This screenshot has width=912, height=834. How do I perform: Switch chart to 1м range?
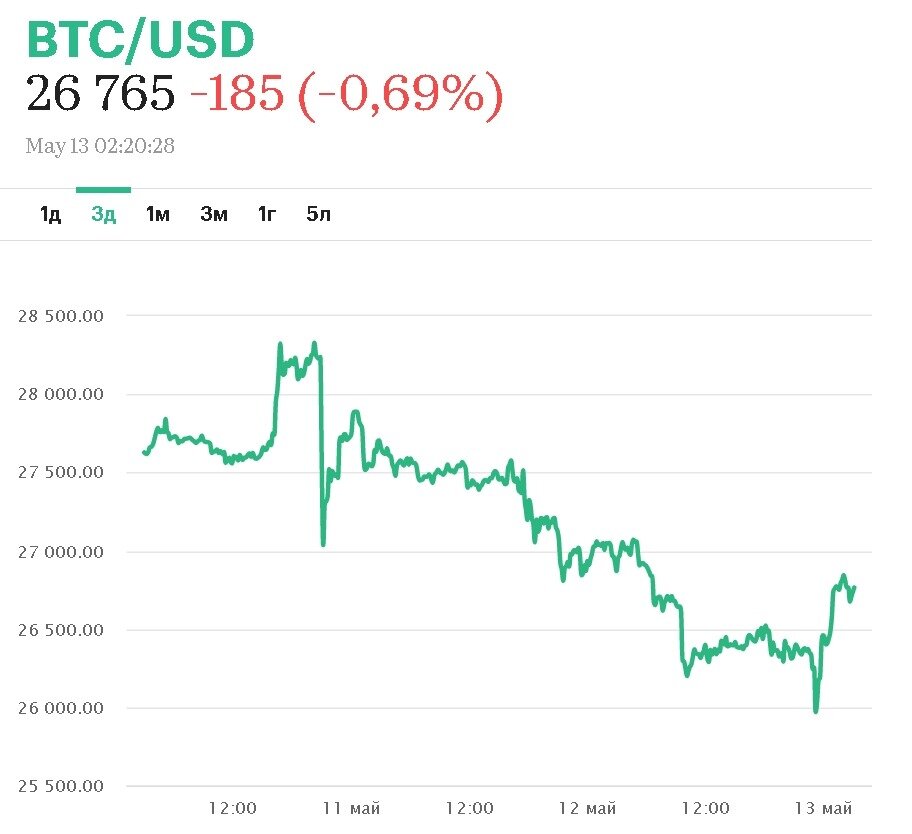pyautogui.click(x=158, y=214)
